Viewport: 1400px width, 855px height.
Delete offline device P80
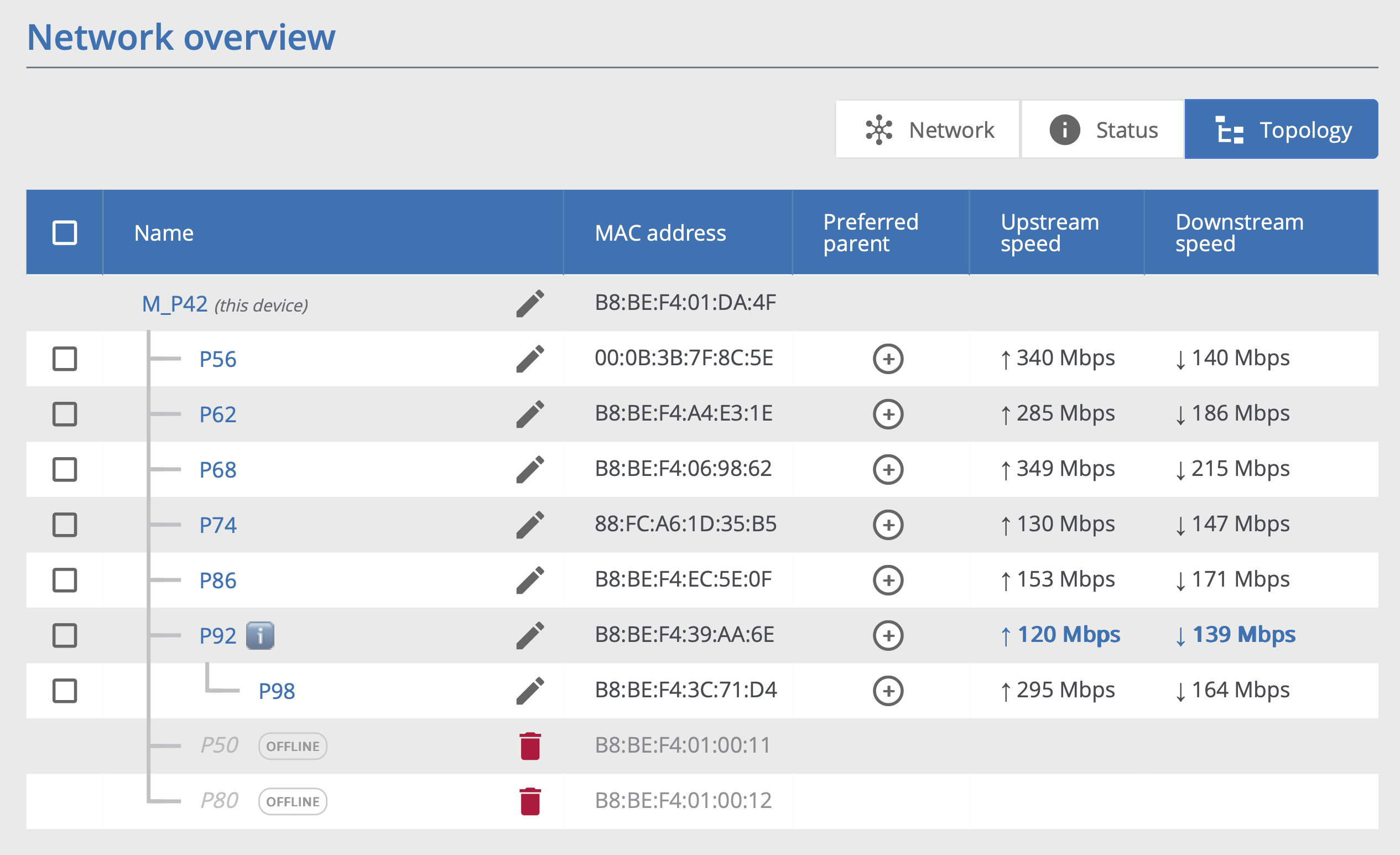click(530, 801)
